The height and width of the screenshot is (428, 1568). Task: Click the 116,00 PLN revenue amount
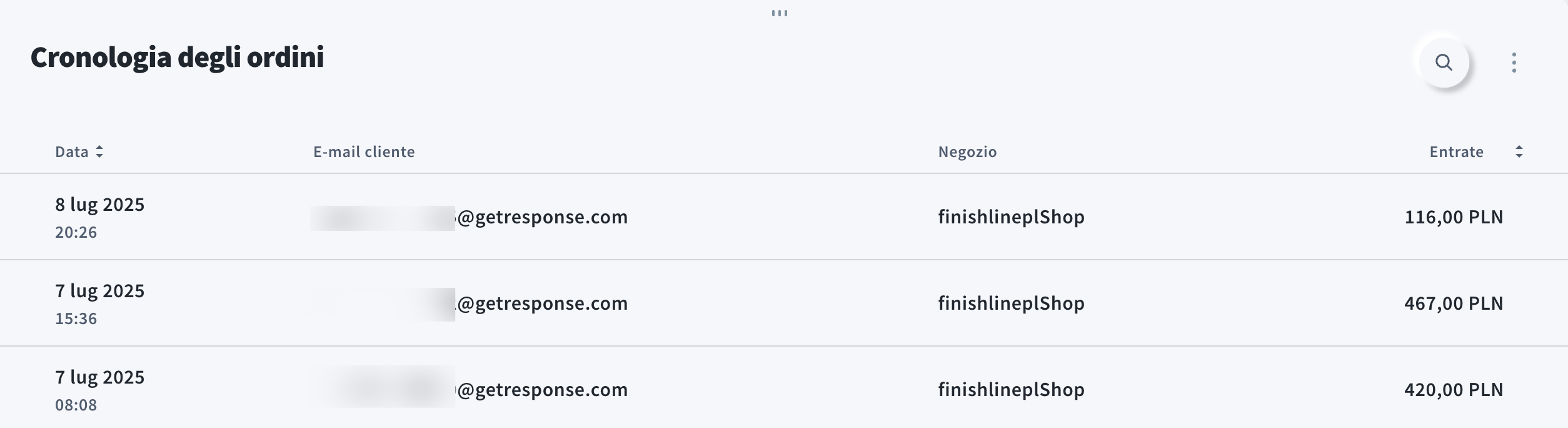(x=1454, y=217)
